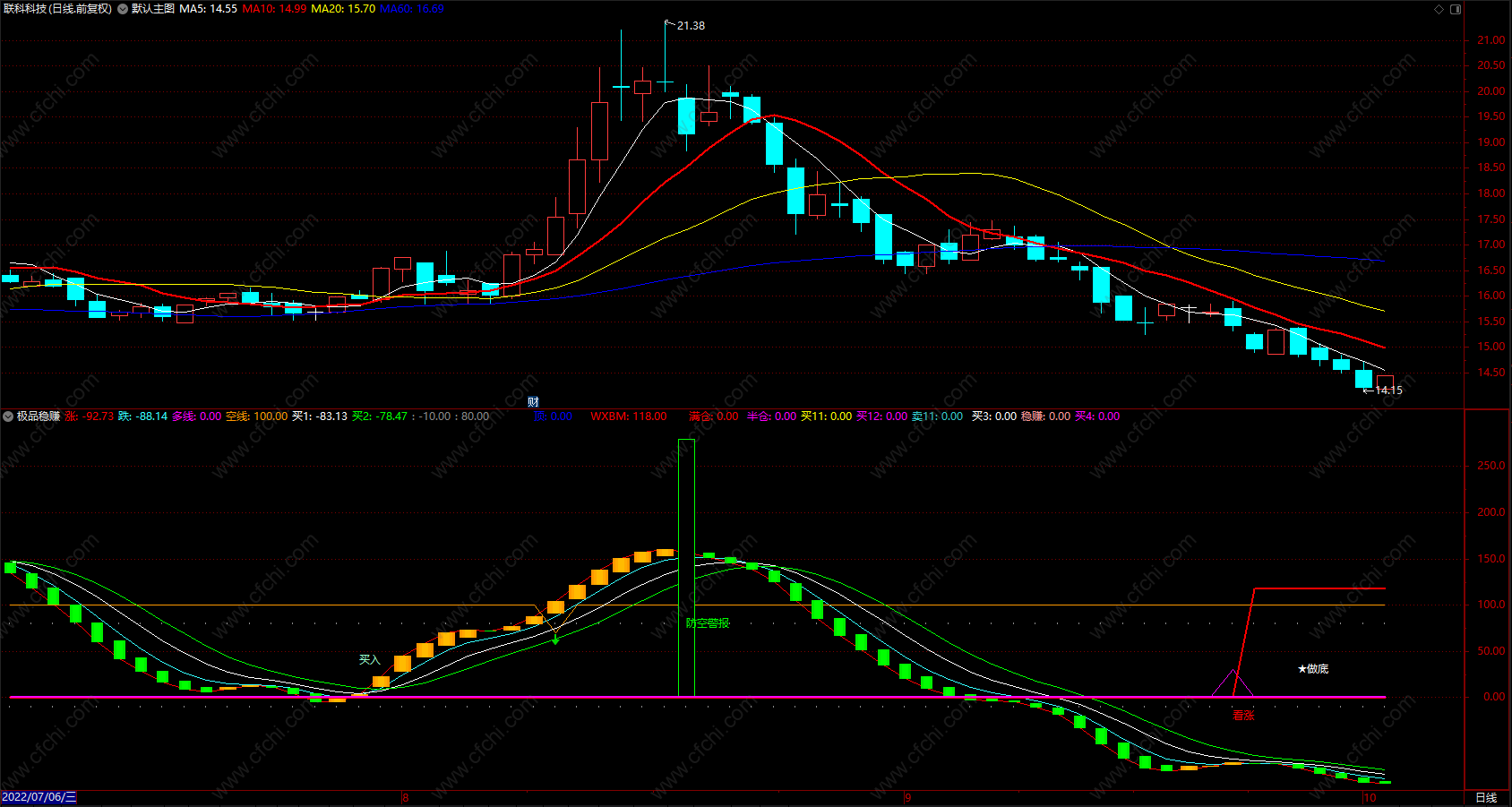Click the 涨: -92.73 indicator value

(90, 416)
